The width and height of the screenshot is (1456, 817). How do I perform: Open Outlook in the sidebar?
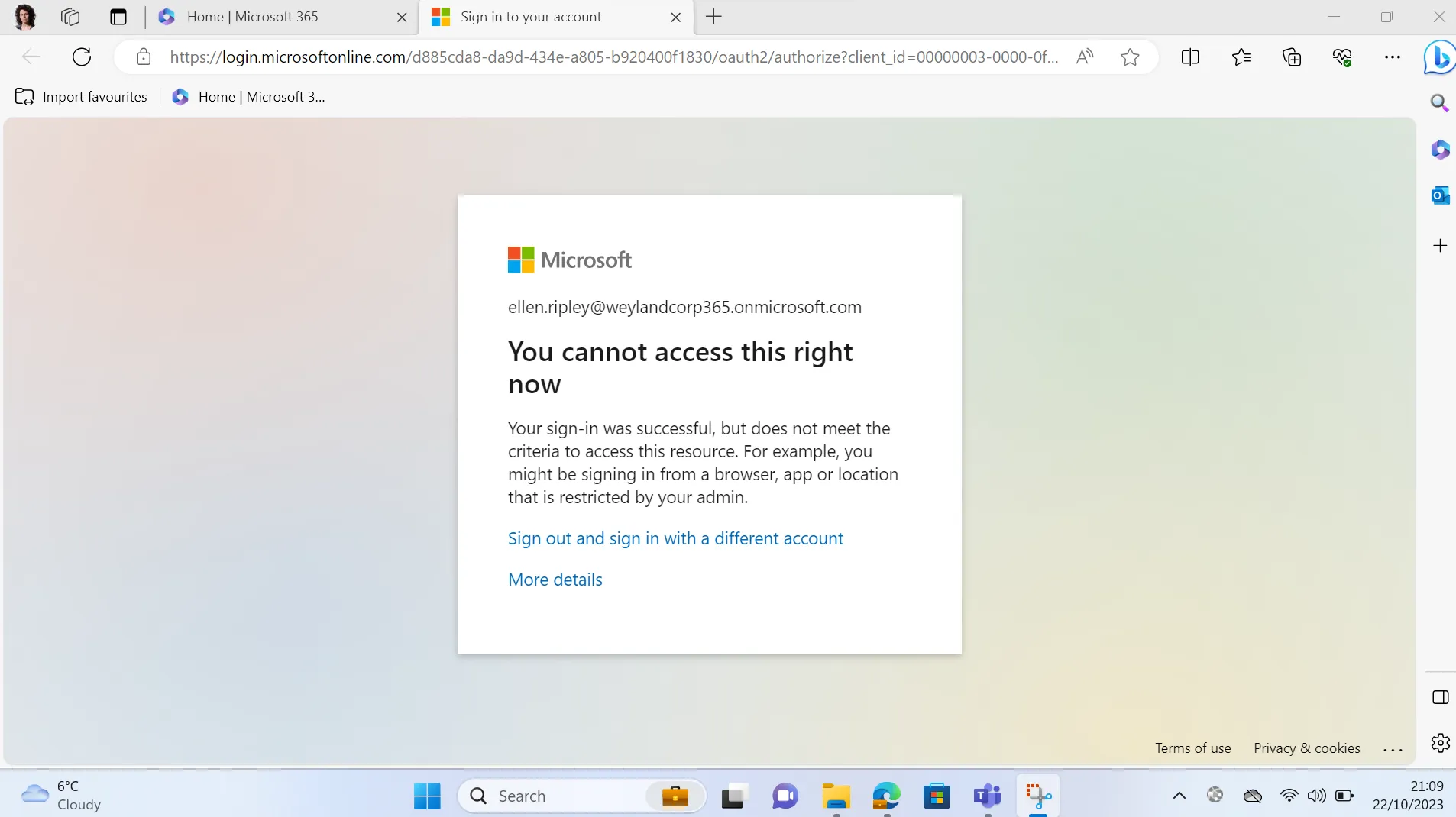coord(1440,195)
